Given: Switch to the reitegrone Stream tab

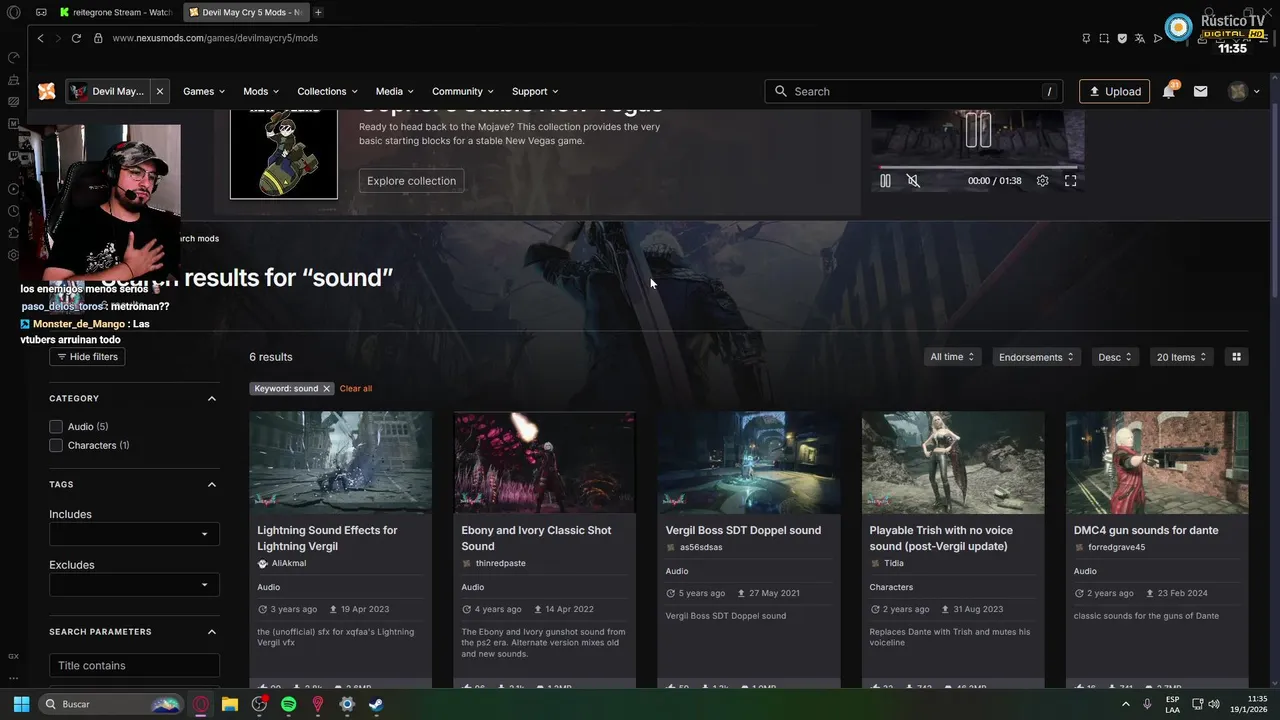Looking at the screenshot, I should pyautogui.click(x=115, y=12).
